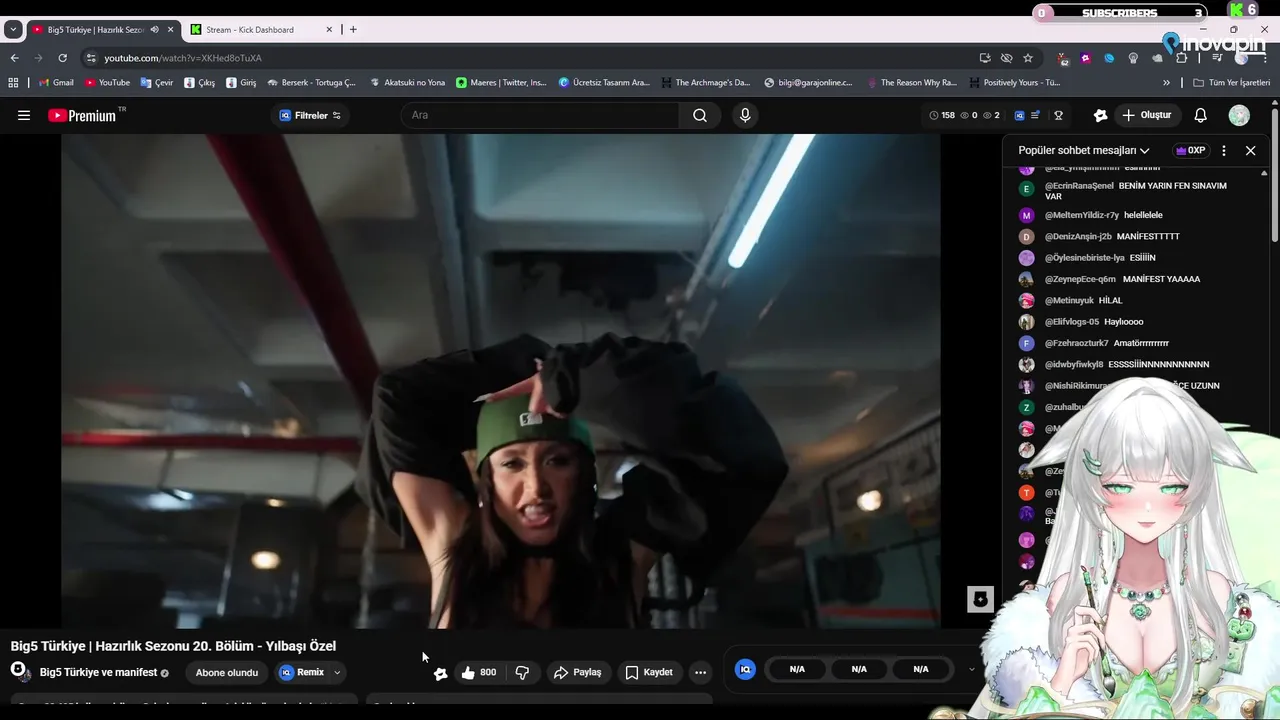Reload the page
This screenshot has height=720, width=1280.
click(x=62, y=58)
